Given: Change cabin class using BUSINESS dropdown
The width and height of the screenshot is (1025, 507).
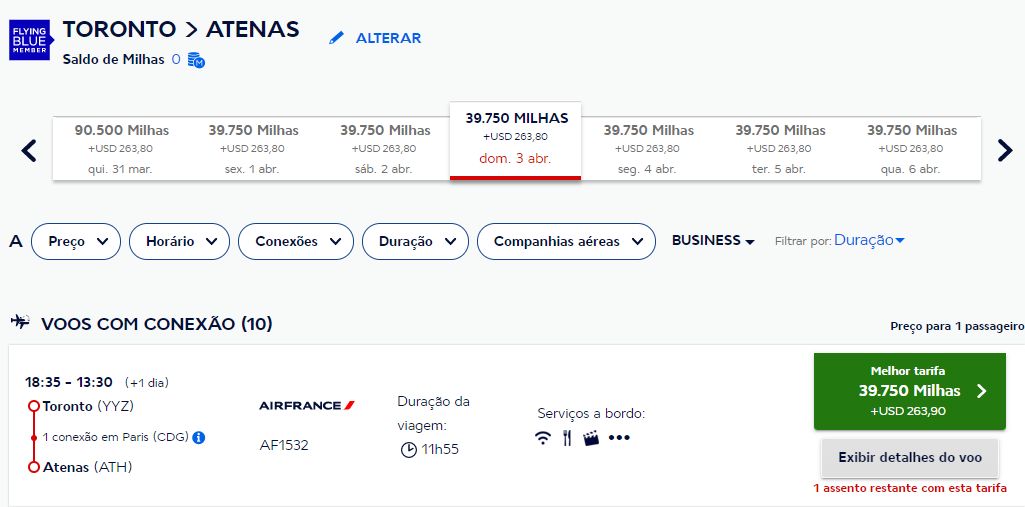Looking at the screenshot, I should tap(713, 240).
